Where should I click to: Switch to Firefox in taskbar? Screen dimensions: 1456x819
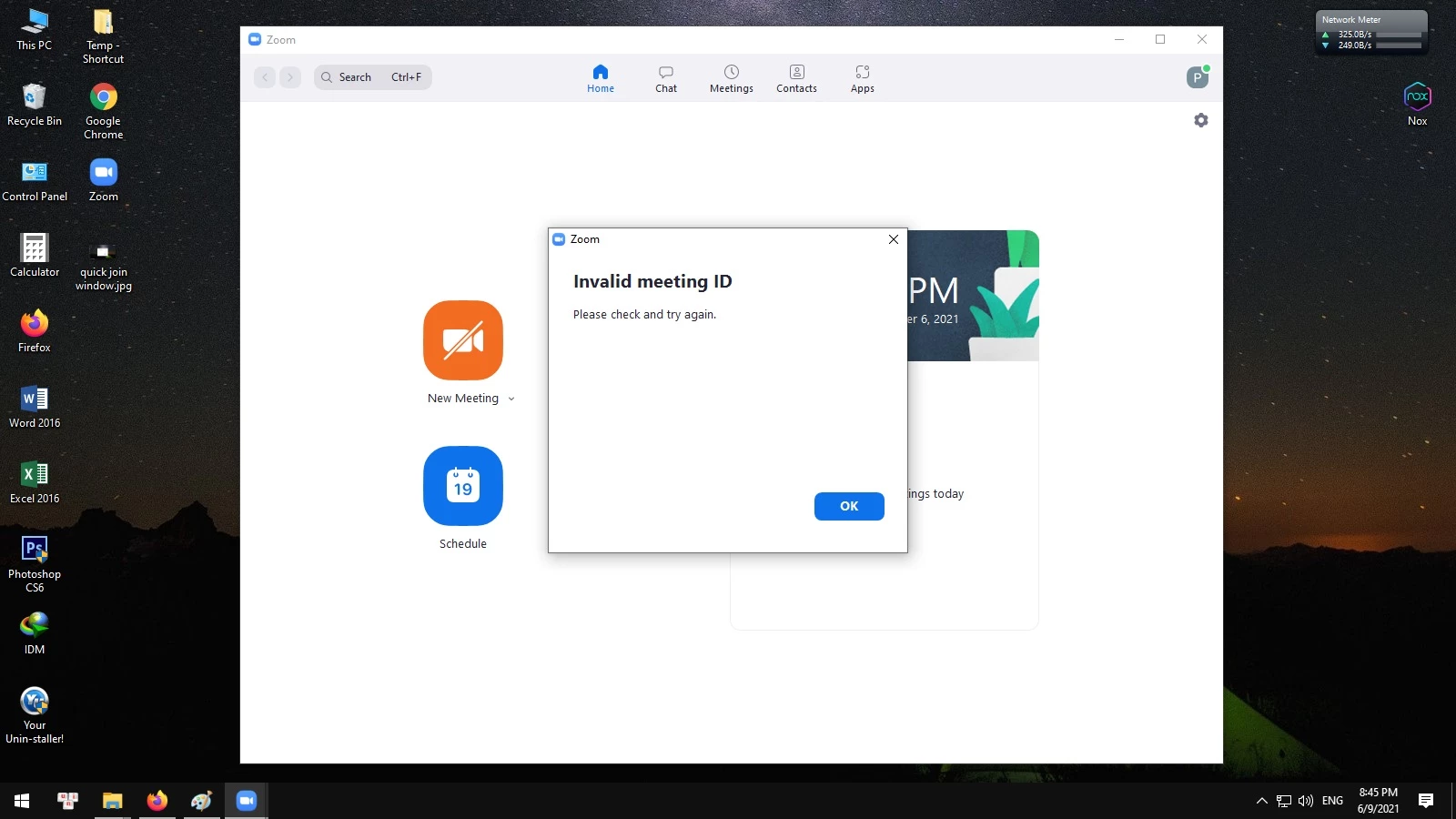tap(157, 801)
